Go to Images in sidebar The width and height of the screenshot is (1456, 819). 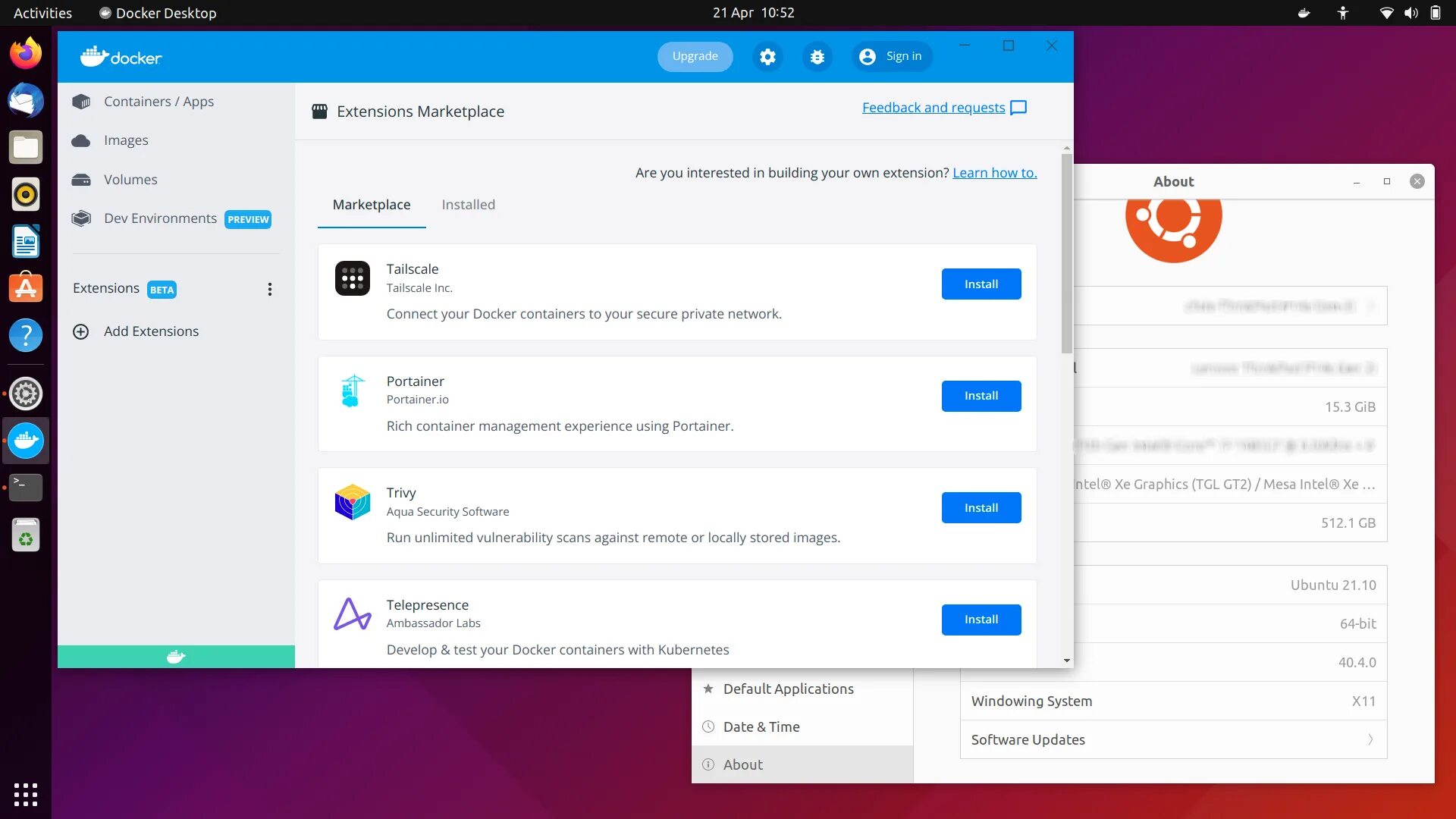click(126, 140)
